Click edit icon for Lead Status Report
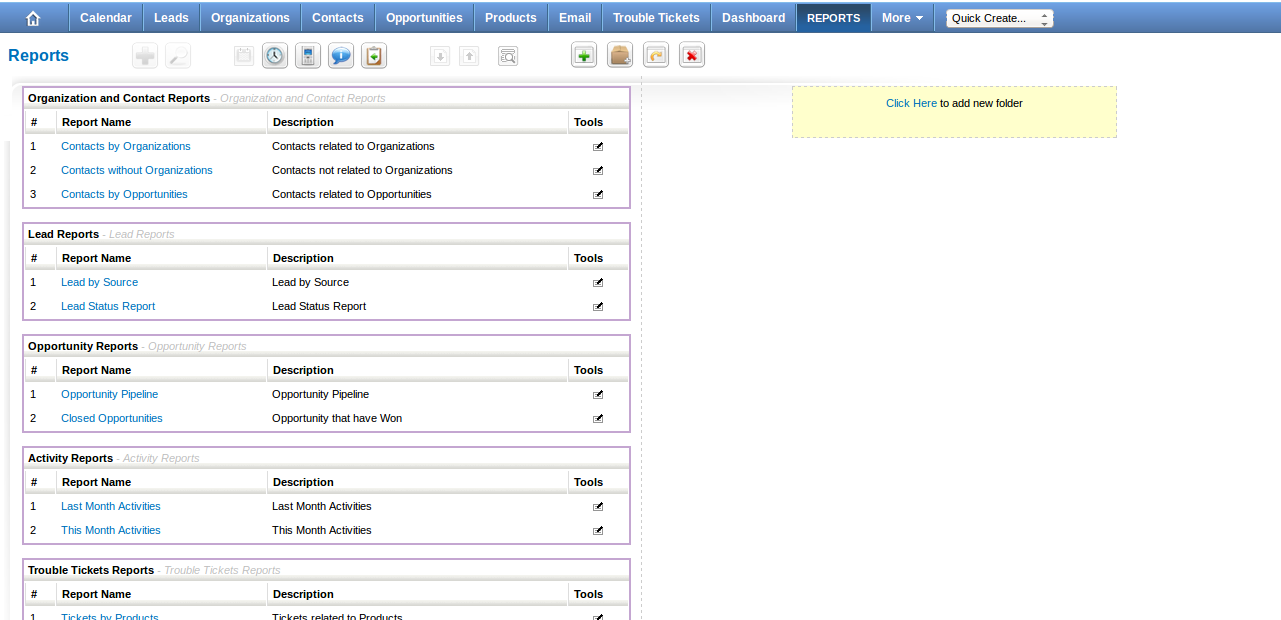1281x620 pixels. coord(598,306)
